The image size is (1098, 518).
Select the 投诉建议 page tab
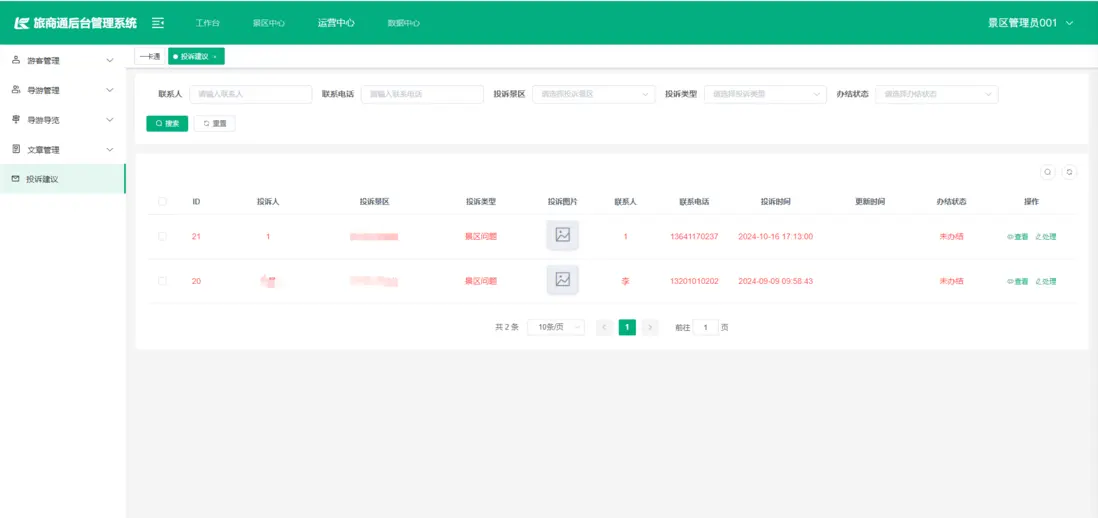(x=196, y=57)
